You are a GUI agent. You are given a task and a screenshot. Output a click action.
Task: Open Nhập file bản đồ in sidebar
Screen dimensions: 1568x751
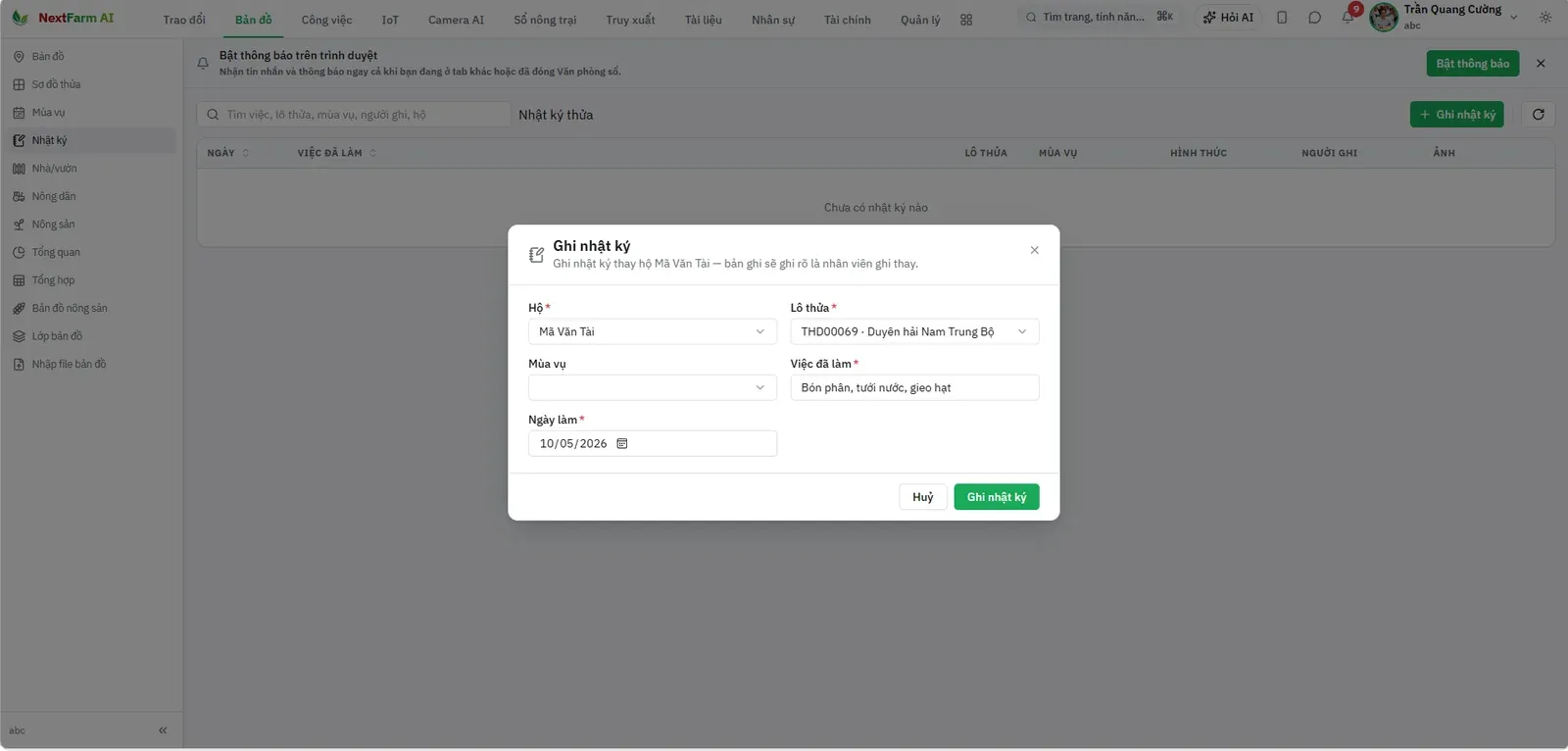click(x=89, y=365)
